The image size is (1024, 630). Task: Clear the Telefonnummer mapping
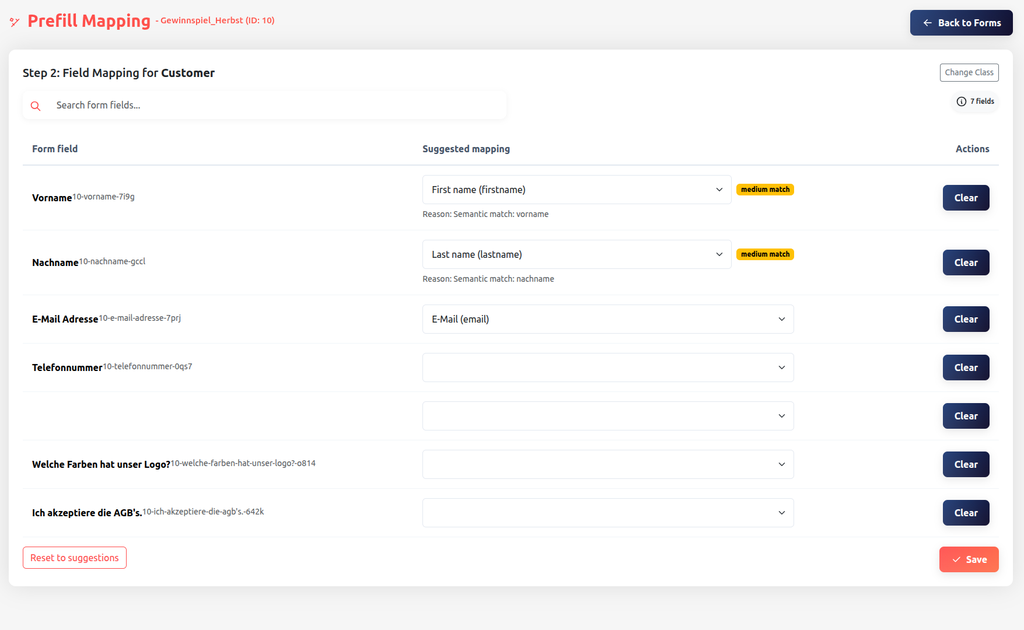tap(966, 368)
